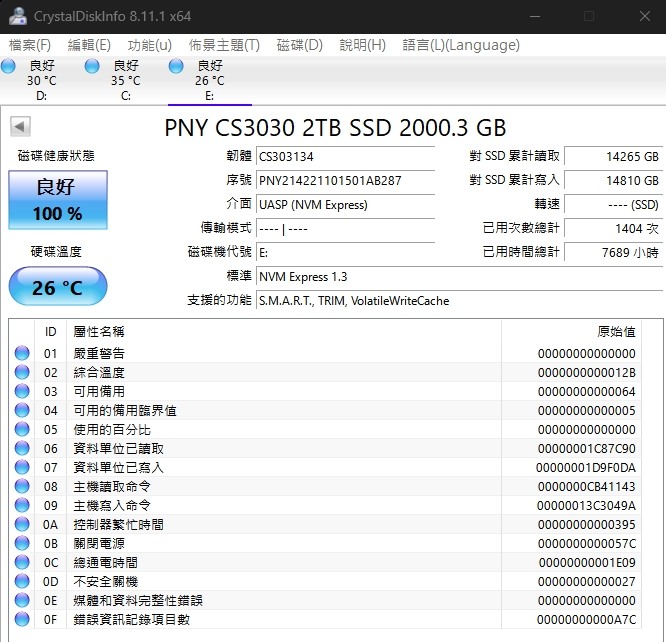Click status orb for 05 使用的百分比
This screenshot has width=666, height=642.
pyautogui.click(x=22, y=429)
